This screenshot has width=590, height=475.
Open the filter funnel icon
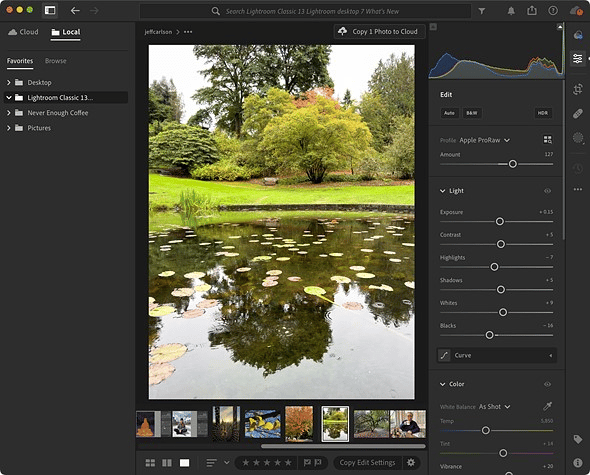click(482, 11)
